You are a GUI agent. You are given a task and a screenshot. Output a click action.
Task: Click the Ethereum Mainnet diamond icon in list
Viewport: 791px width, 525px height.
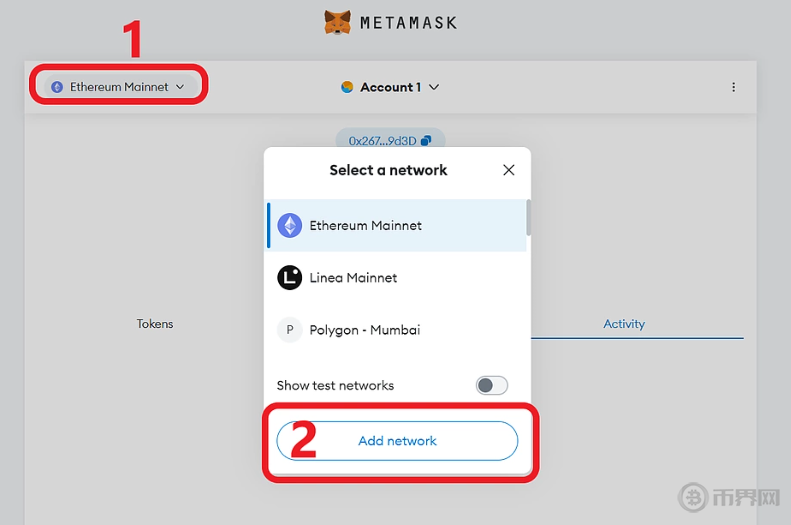(x=289, y=225)
